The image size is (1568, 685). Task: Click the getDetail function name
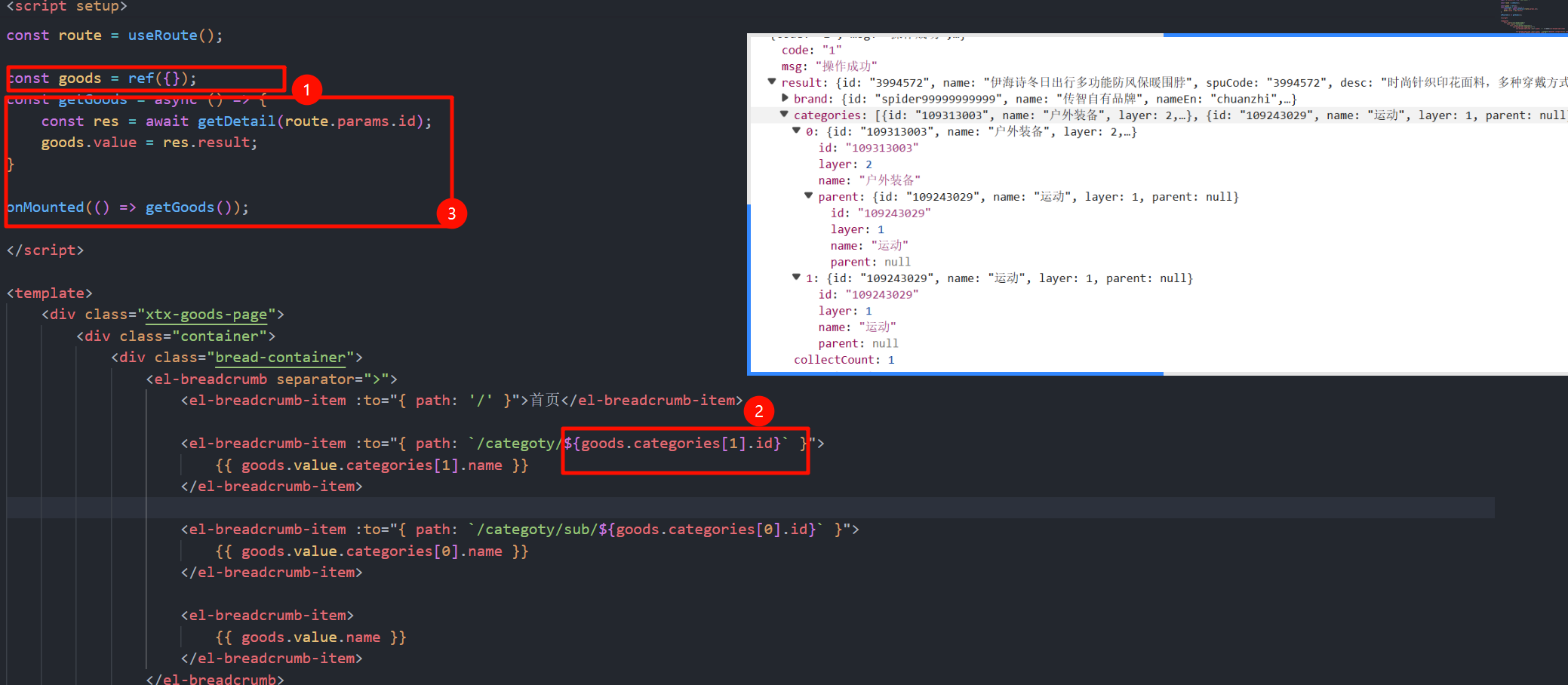point(236,121)
